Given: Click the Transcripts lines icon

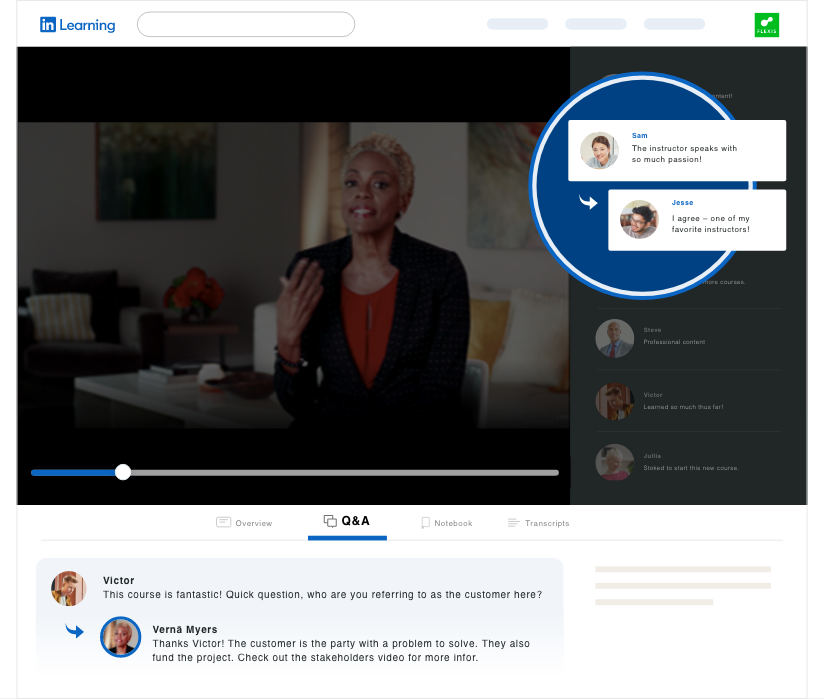Looking at the screenshot, I should (514, 523).
